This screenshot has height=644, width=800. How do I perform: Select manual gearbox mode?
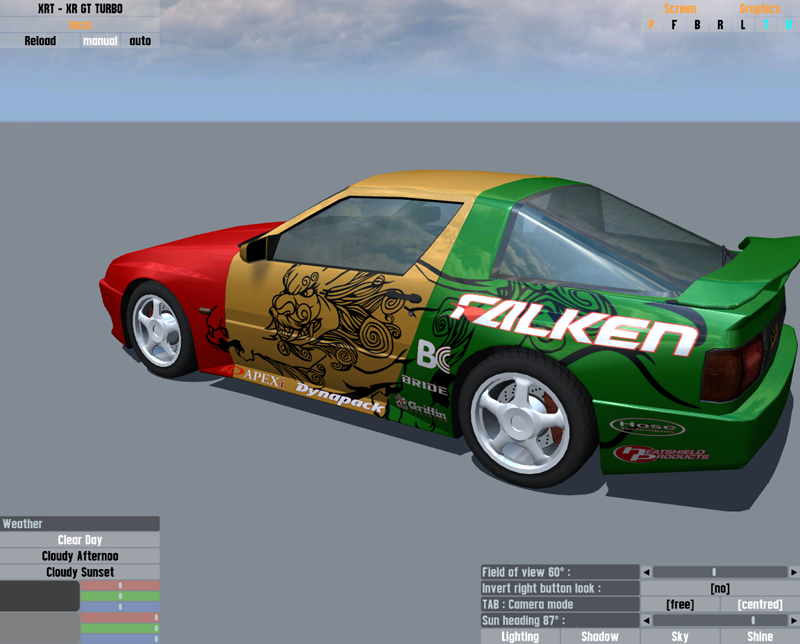(x=100, y=41)
